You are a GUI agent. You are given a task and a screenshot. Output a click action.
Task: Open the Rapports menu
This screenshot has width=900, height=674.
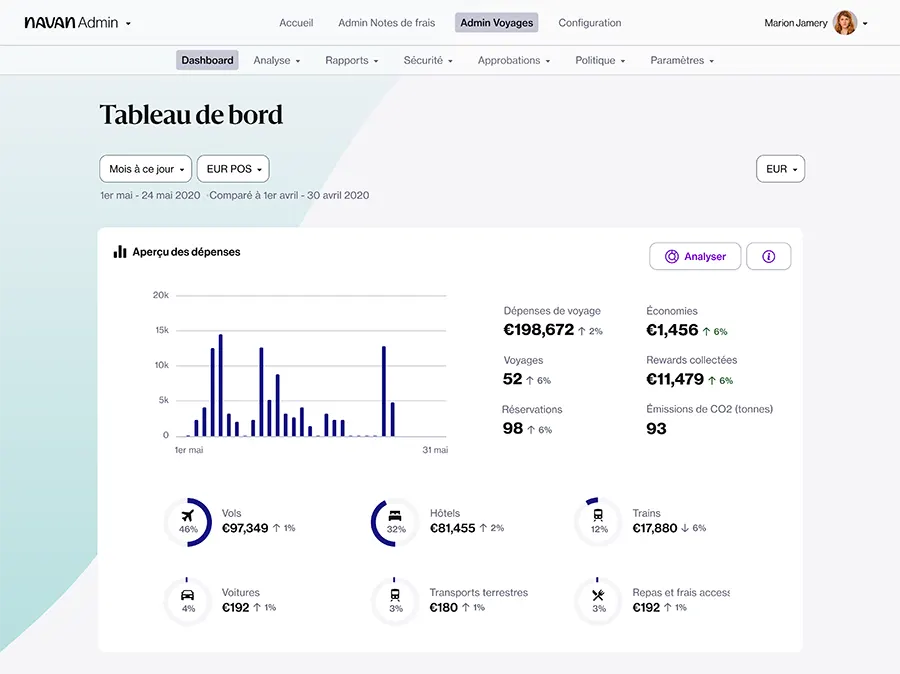(351, 60)
